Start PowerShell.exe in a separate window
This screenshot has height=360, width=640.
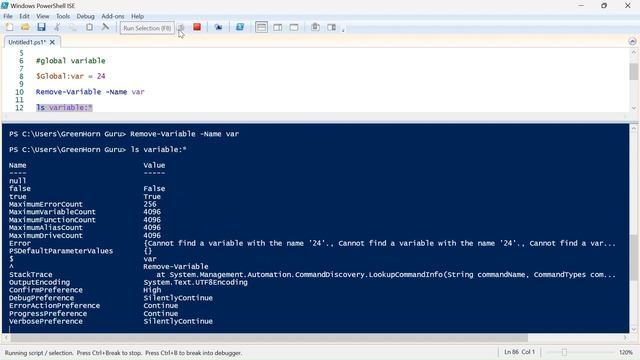pyautogui.click(x=240, y=27)
